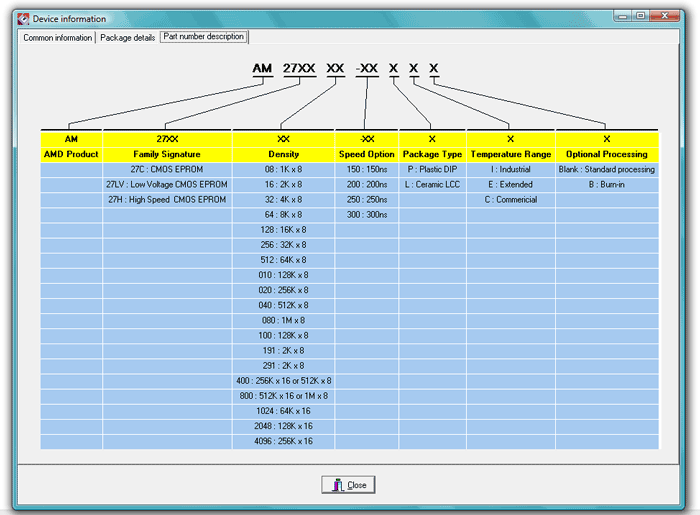Click the '128 : 16K x 8' density cell
700x515 pixels.
(x=283, y=230)
